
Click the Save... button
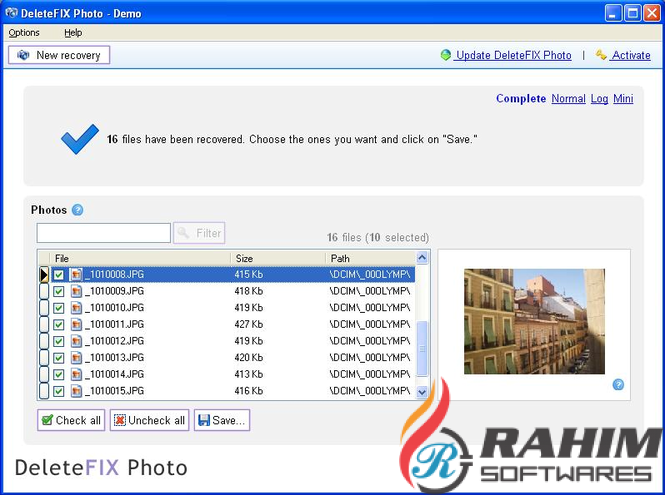[222, 420]
